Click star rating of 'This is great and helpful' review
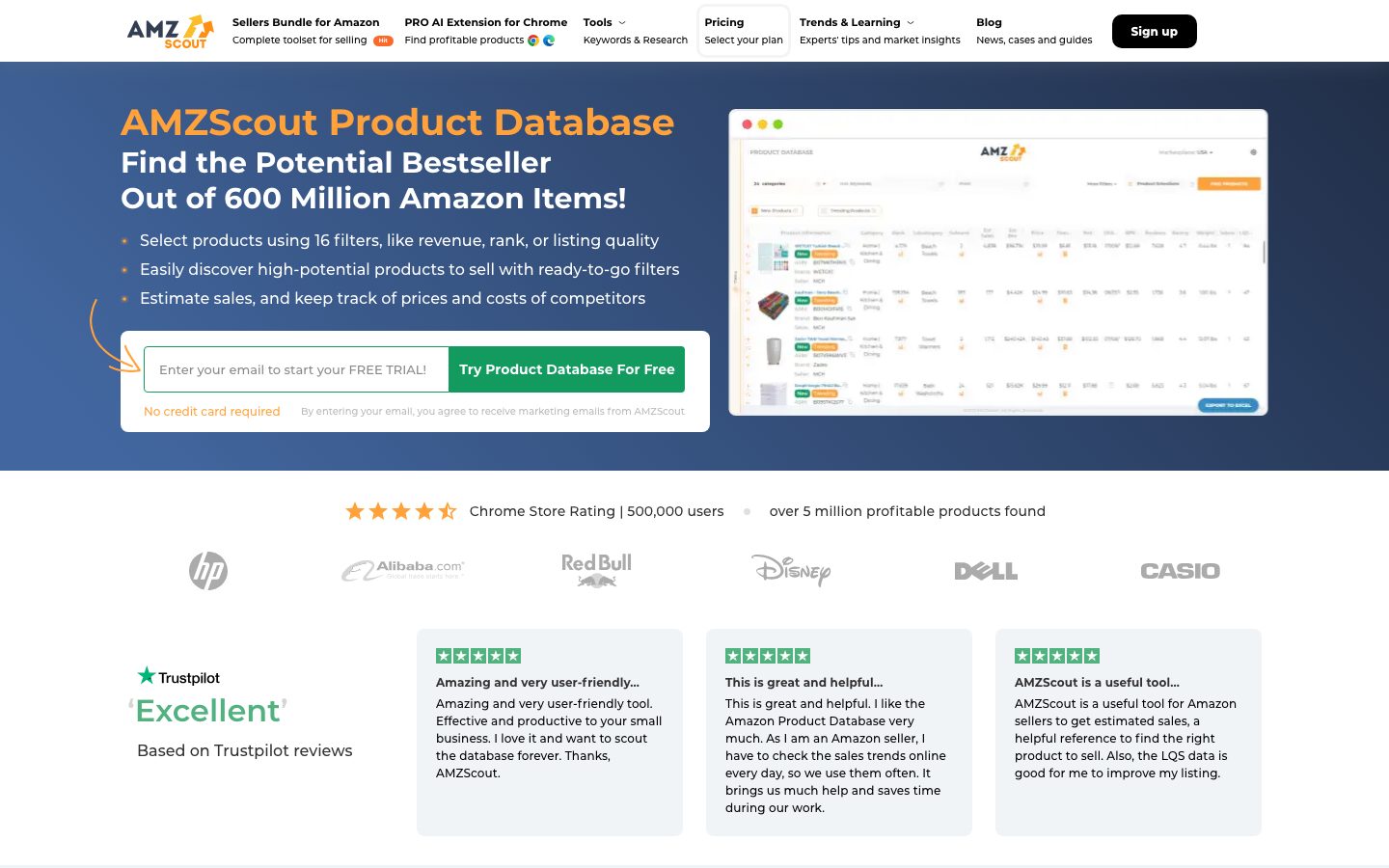Screen dimensions: 1389x868 pyautogui.click(x=768, y=656)
